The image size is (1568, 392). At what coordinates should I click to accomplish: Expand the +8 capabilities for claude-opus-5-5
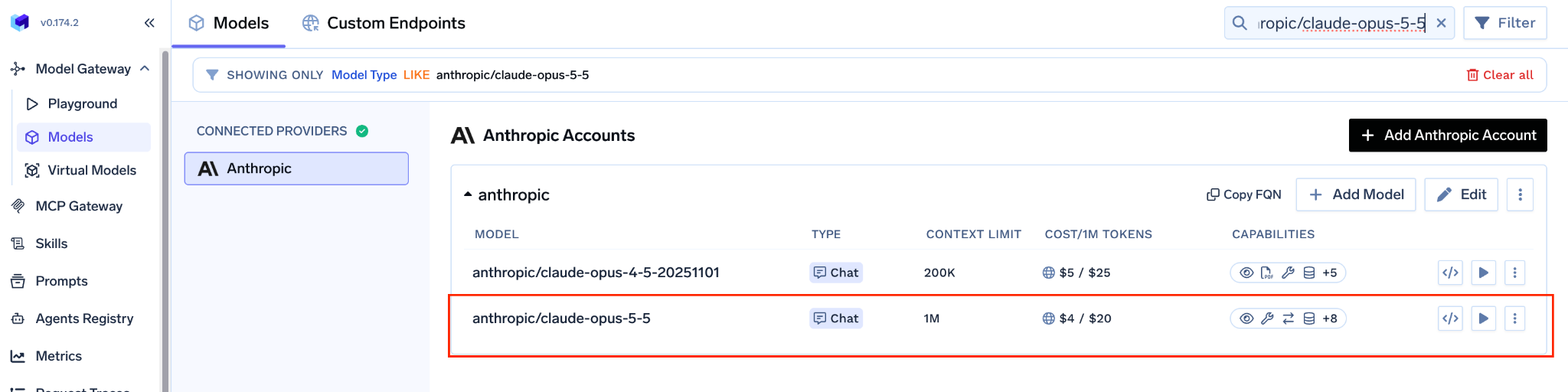pyautogui.click(x=1330, y=318)
